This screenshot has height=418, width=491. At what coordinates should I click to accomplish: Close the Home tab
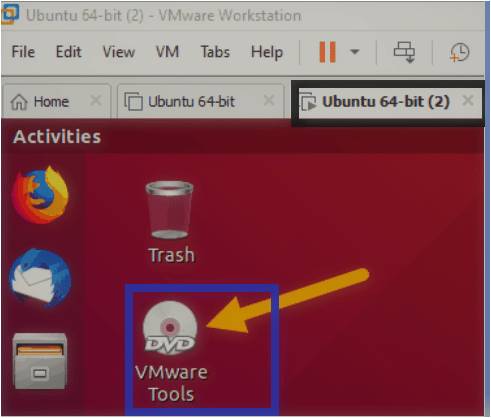[x=96, y=100]
